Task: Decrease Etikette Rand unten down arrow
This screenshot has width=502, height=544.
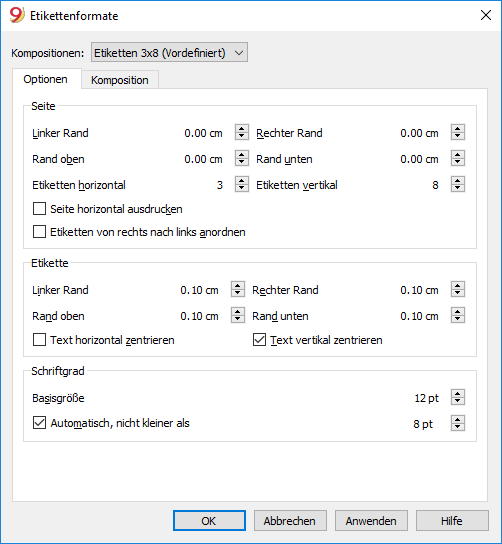Action: click(x=458, y=319)
